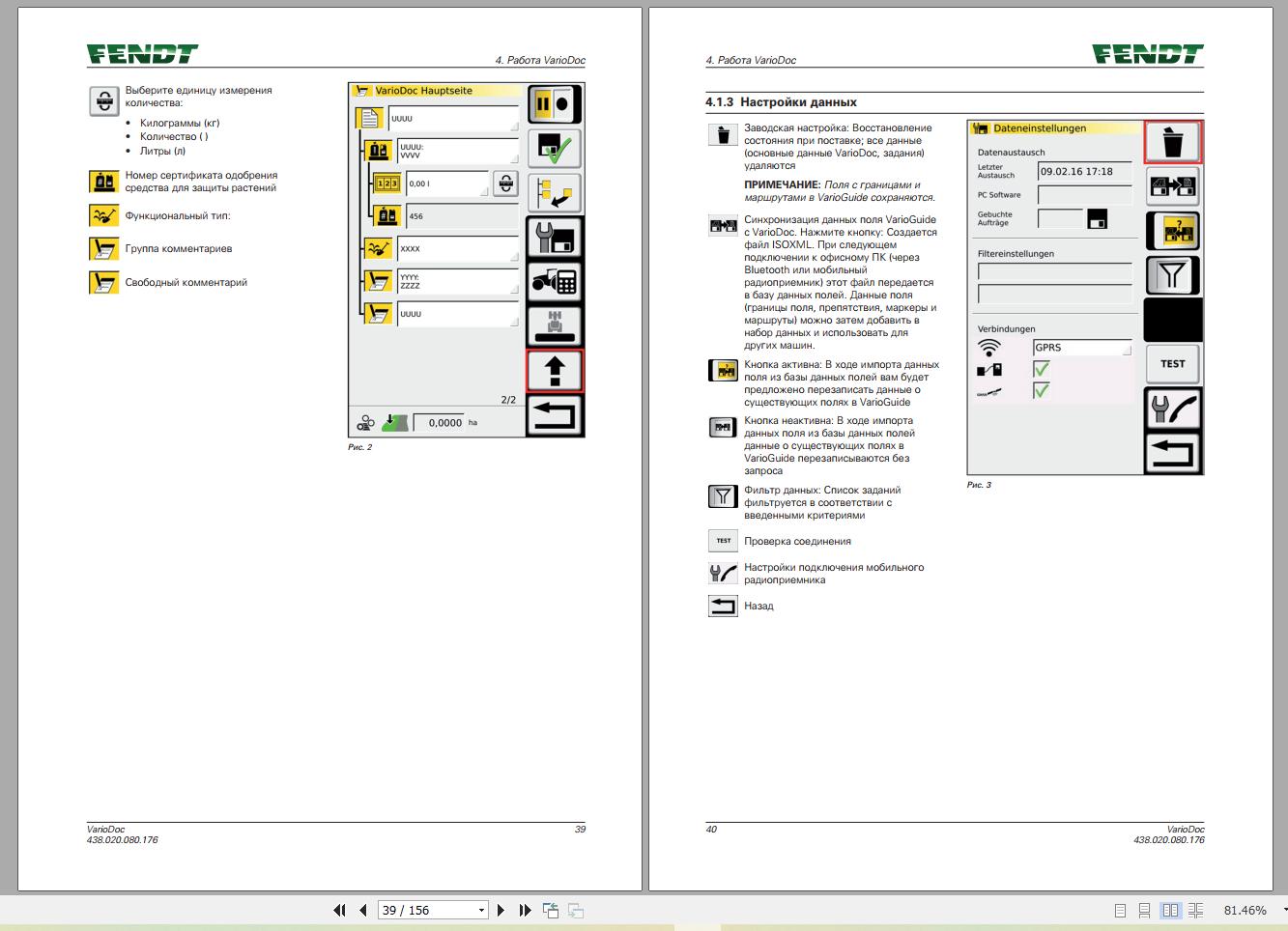The width and height of the screenshot is (1288, 931).
Task: Go to the first page
Action: (339, 910)
